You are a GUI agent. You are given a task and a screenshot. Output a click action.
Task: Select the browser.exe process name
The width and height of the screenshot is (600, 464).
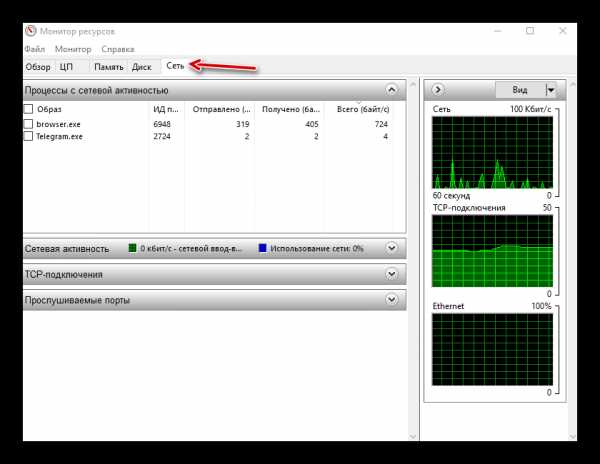coord(59,124)
